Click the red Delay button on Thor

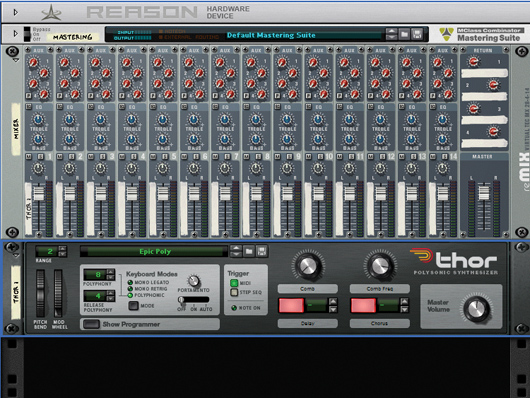click(291, 305)
